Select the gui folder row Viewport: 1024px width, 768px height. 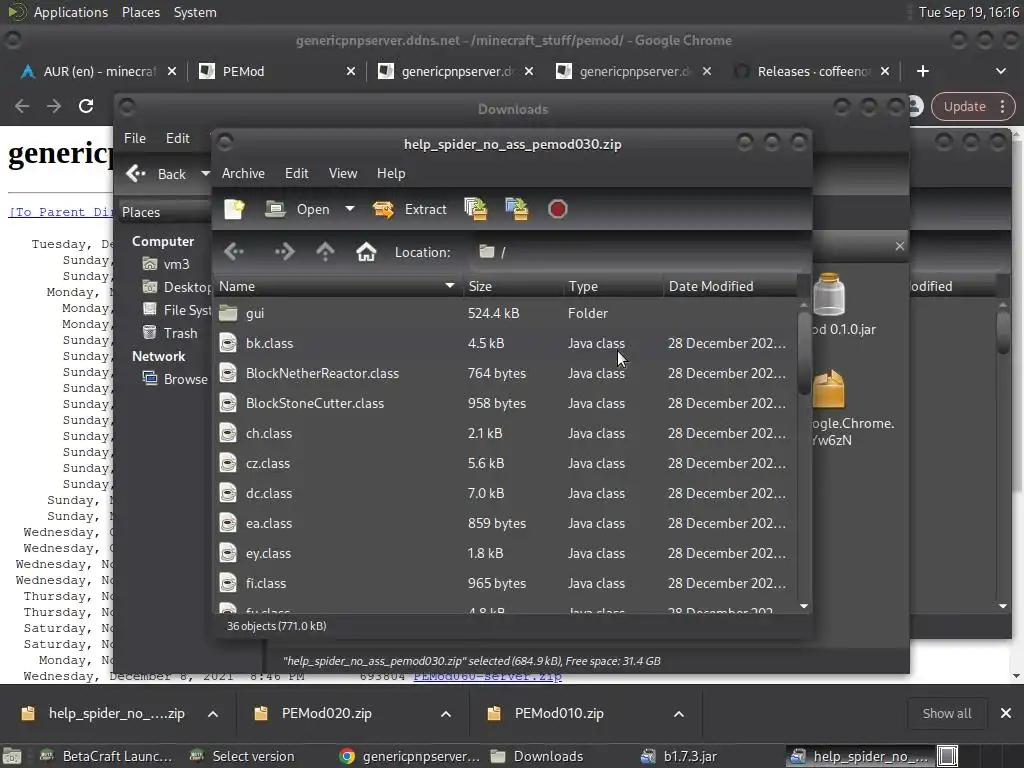coord(505,313)
